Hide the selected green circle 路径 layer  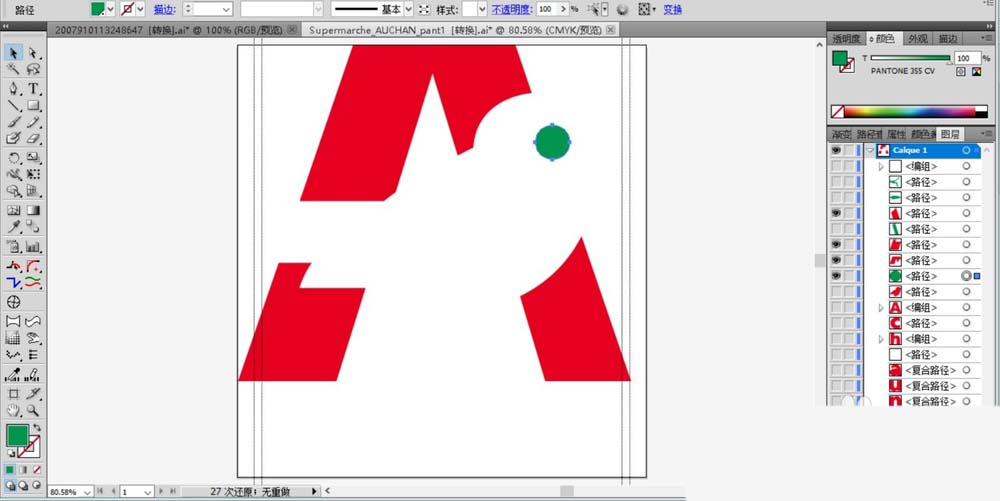[x=836, y=276]
